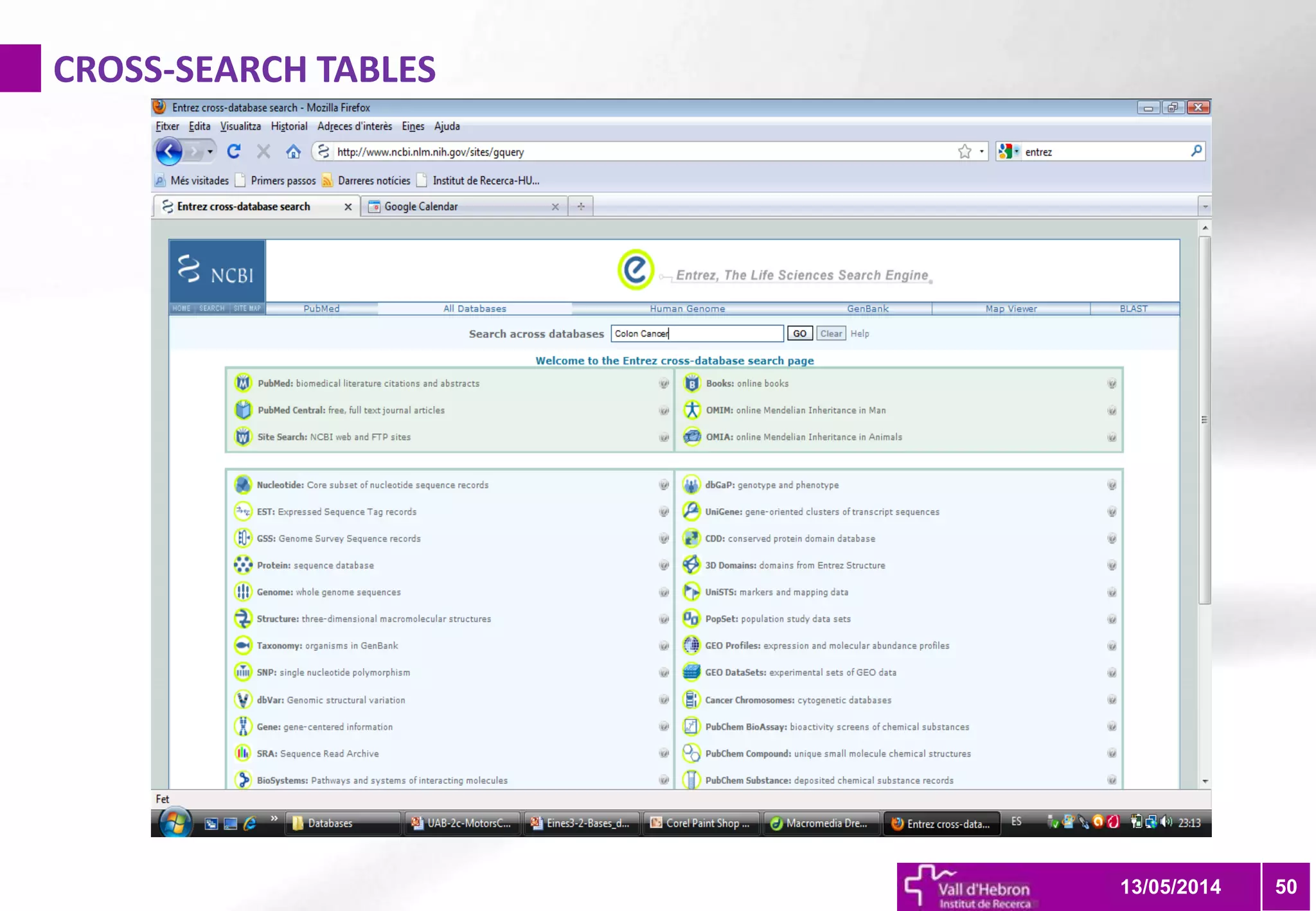The width and height of the screenshot is (1316, 911).
Task: Open the Visualitza menu
Action: tap(240, 127)
